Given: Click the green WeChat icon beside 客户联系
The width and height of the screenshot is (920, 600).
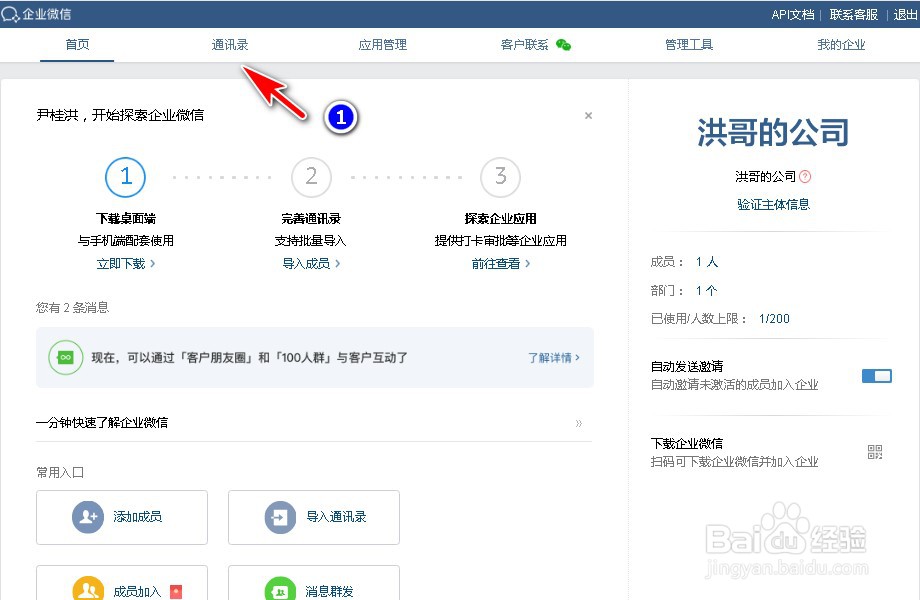Looking at the screenshot, I should [x=563, y=45].
